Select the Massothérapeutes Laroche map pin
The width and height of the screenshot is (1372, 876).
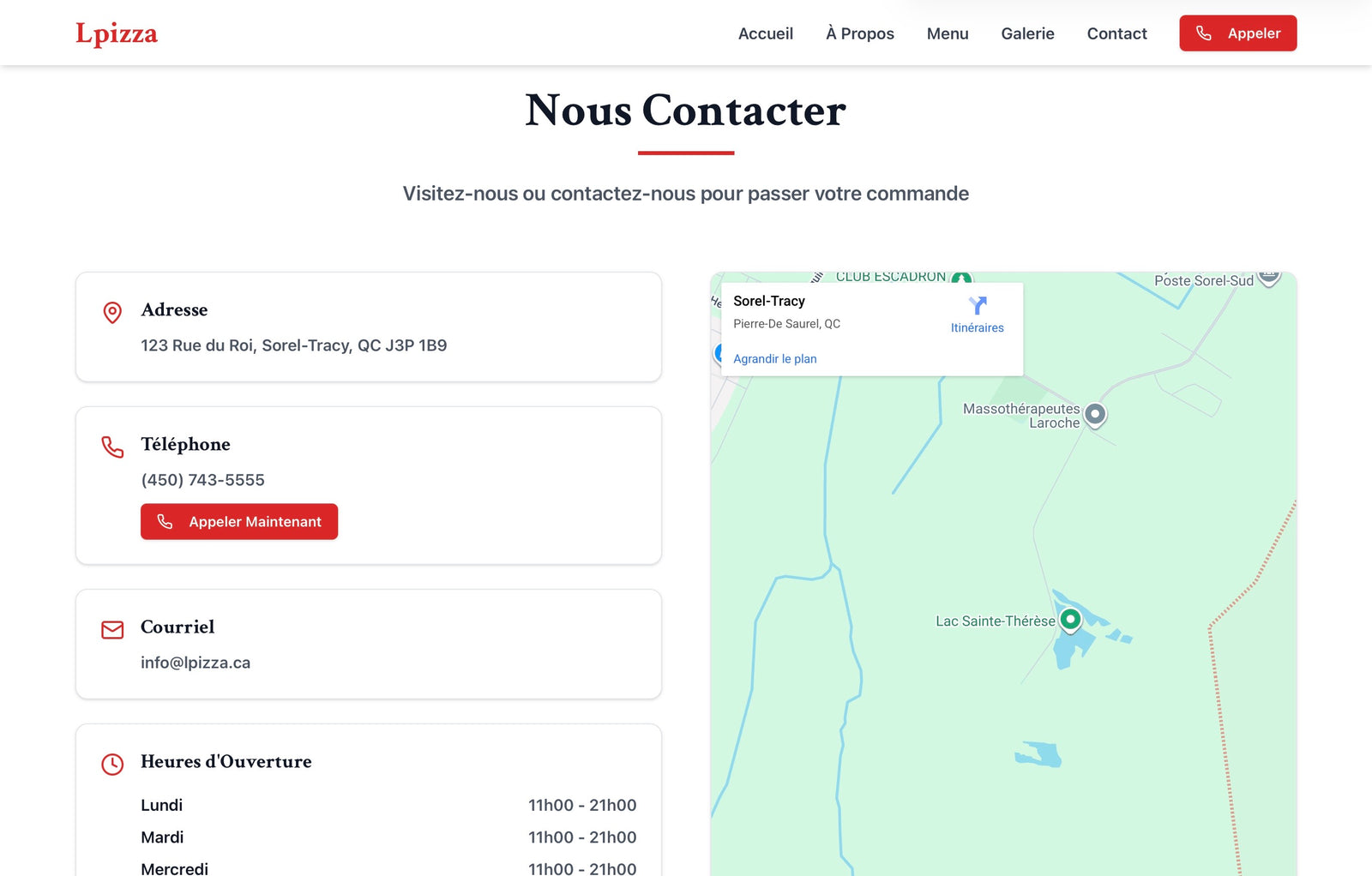[1095, 414]
